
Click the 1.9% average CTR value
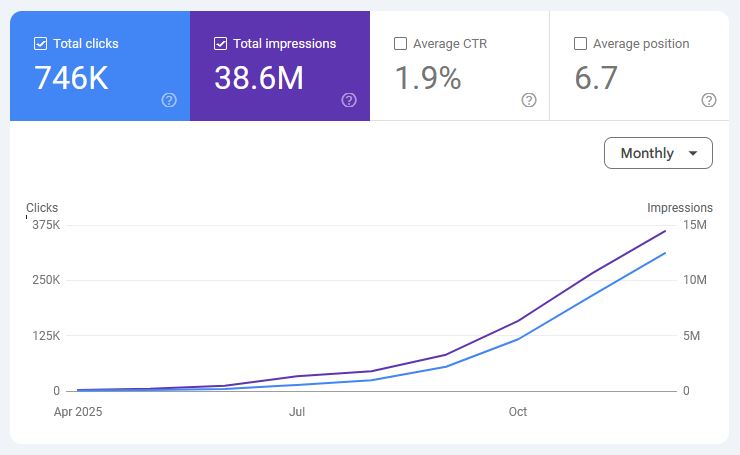(427, 79)
